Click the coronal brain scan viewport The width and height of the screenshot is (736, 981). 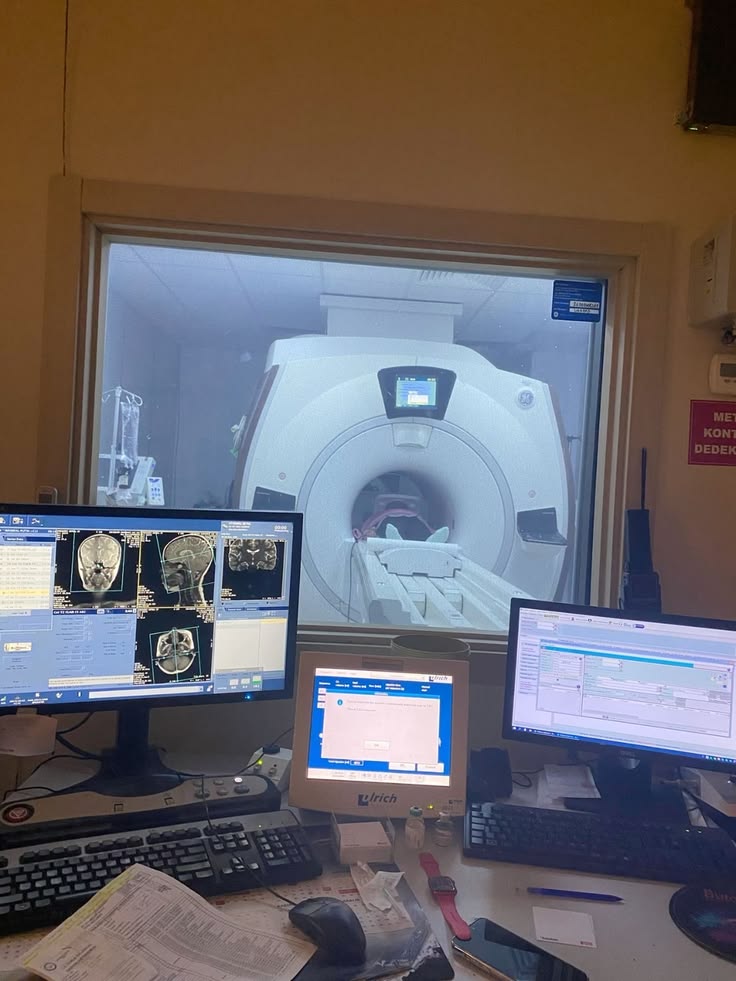click(x=99, y=563)
